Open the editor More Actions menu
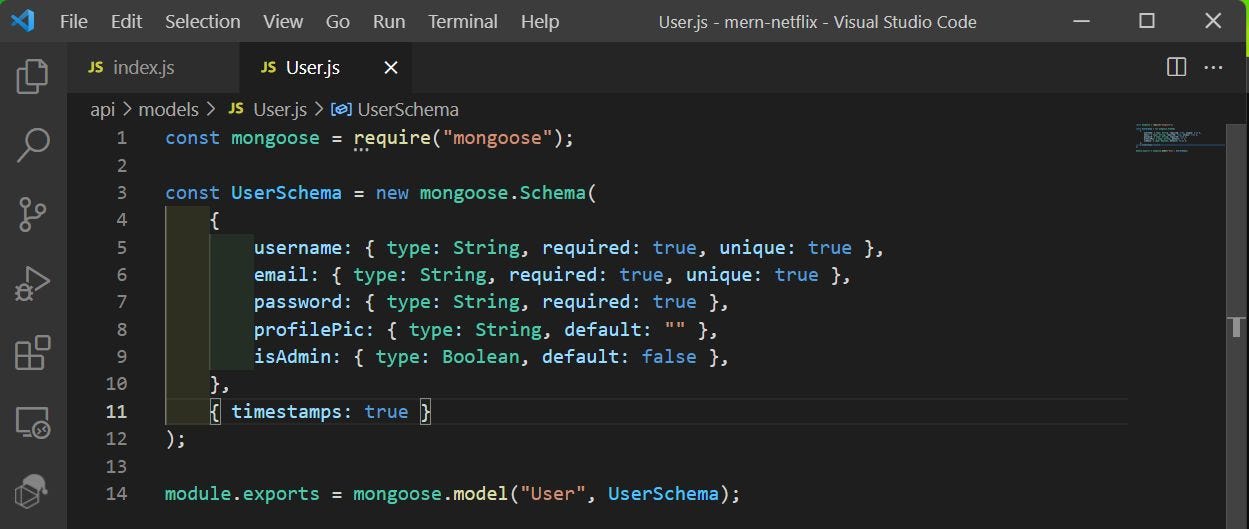Viewport: 1249px width, 529px height. pyautogui.click(x=1213, y=67)
